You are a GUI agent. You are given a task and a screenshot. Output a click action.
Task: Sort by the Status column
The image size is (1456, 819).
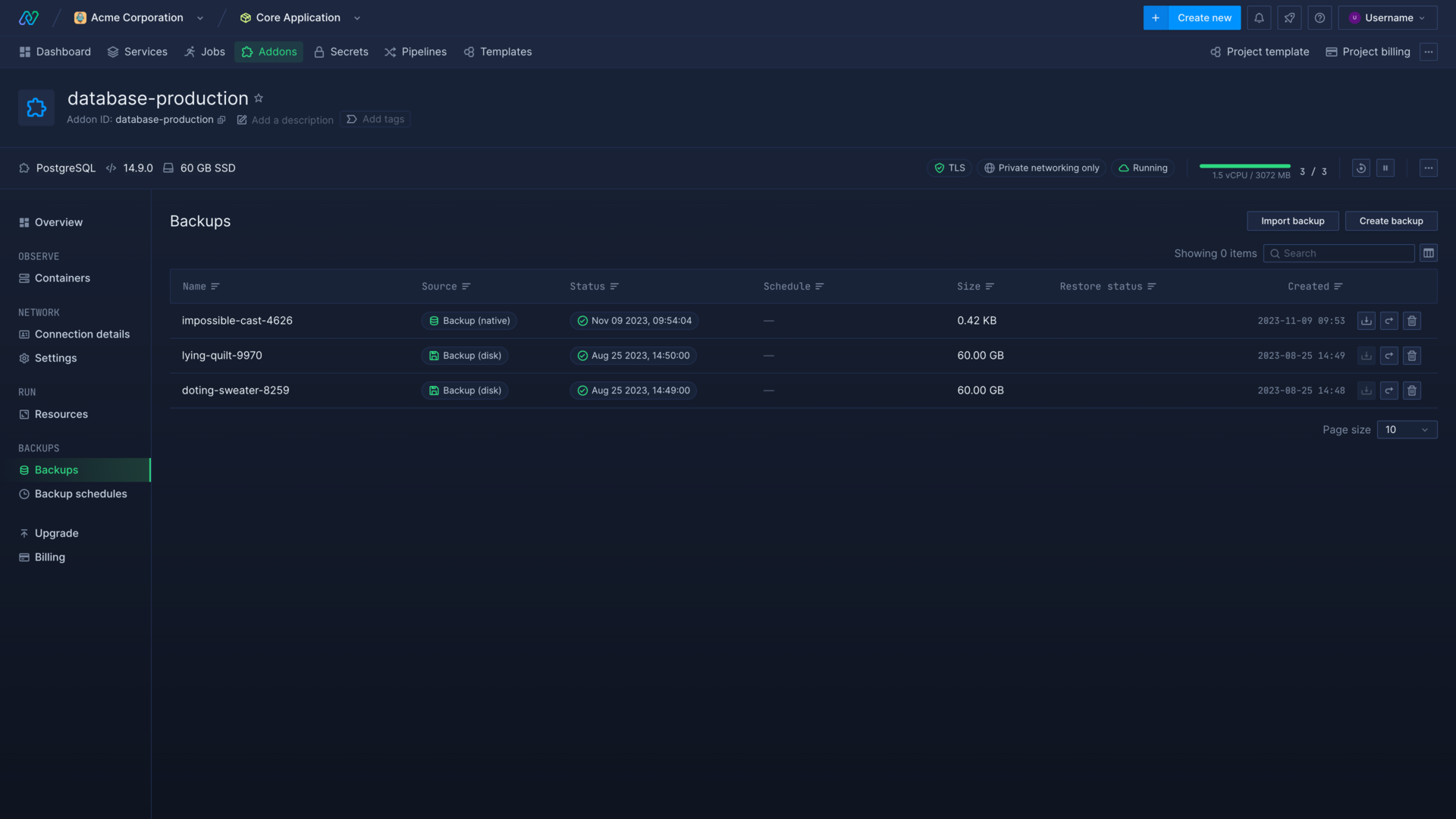[x=595, y=287]
